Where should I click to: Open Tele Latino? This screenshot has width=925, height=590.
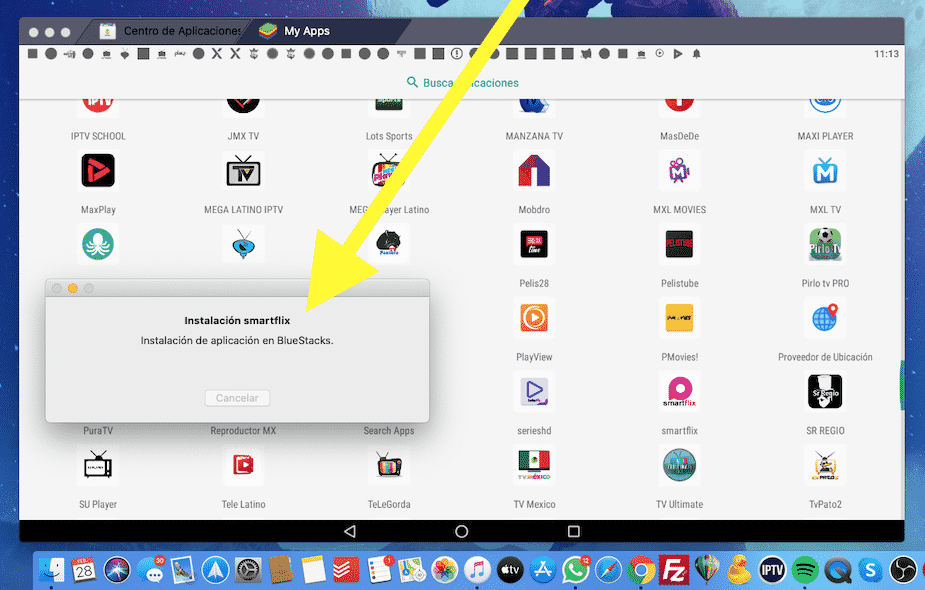[x=243, y=465]
